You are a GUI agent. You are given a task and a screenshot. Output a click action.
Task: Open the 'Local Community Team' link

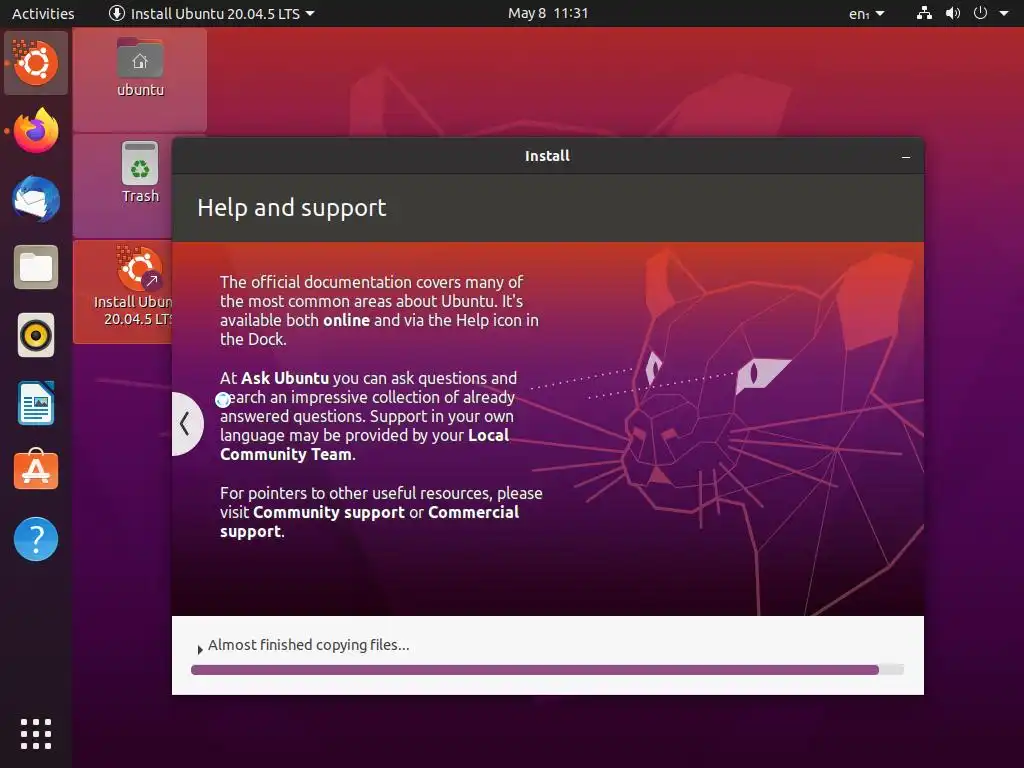[364, 445]
